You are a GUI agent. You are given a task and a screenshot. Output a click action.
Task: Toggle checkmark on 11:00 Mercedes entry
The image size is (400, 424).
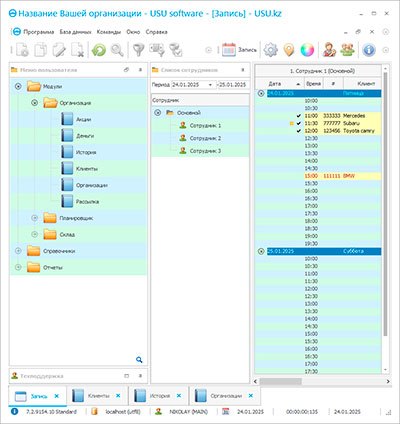click(299, 116)
